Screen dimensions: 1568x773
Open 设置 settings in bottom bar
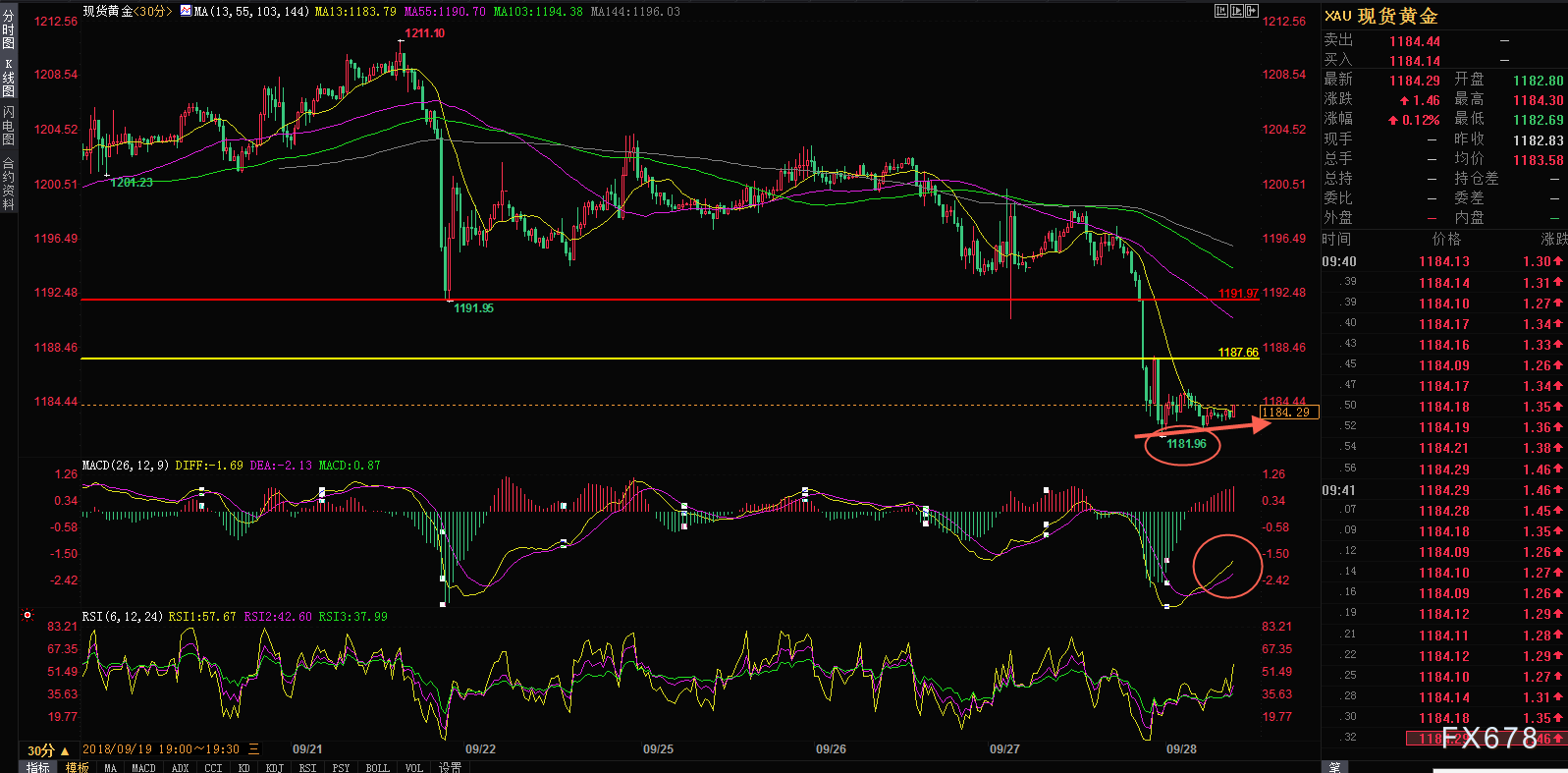click(450, 767)
